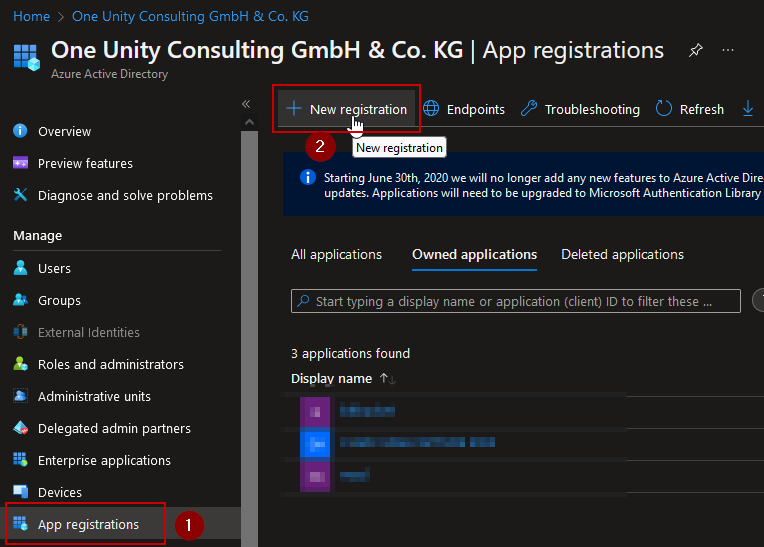This screenshot has width=764, height=547.
Task: Open Enterprise applications
Action: [104, 461]
